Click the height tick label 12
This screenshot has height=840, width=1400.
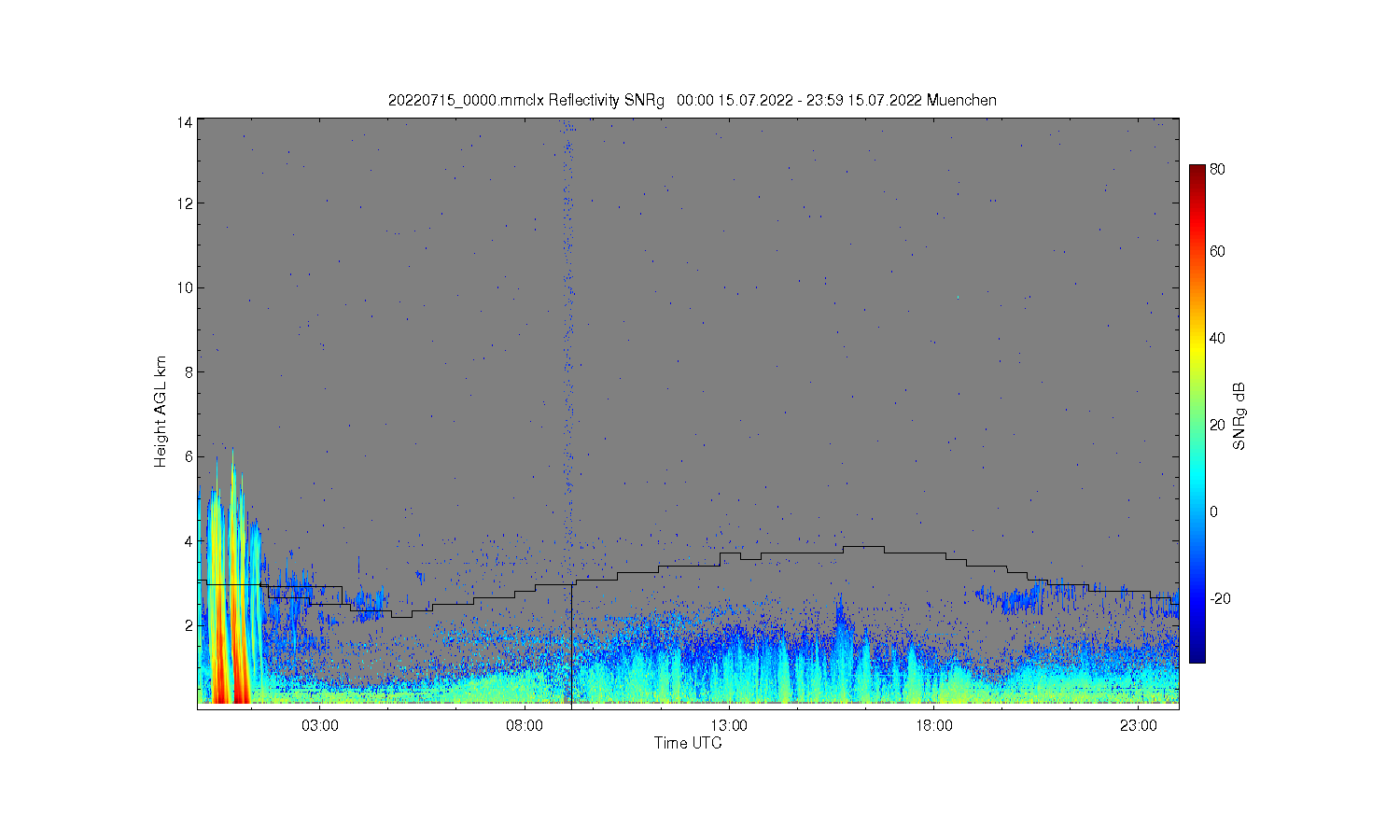point(185,203)
